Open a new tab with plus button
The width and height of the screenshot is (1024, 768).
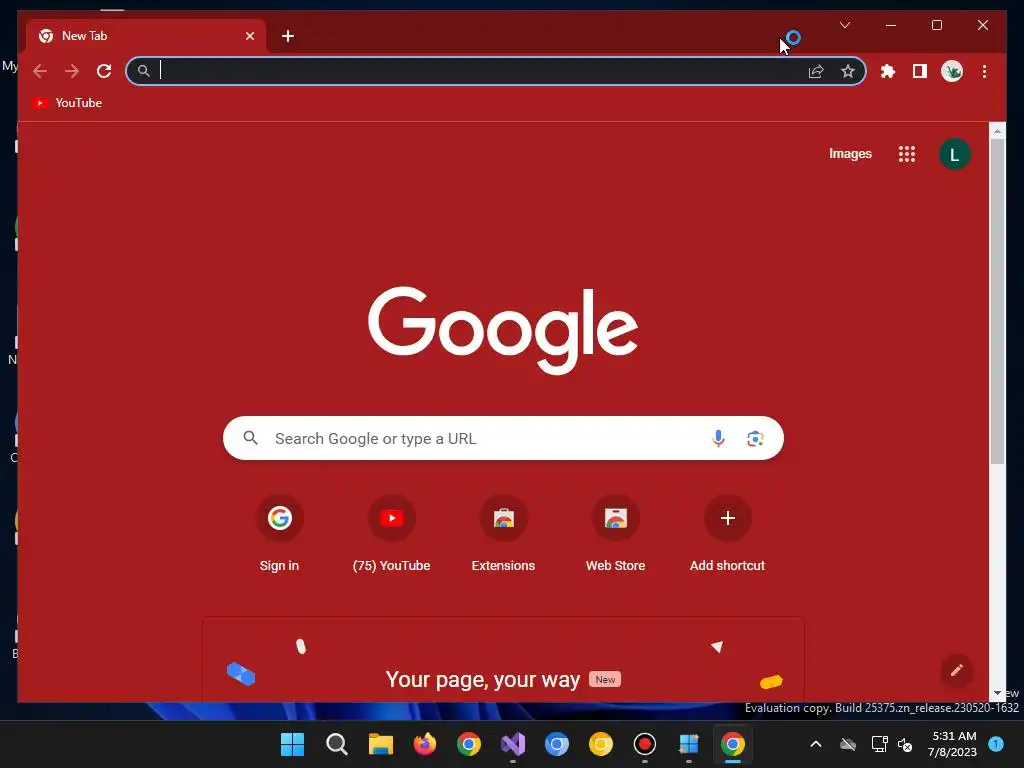click(x=288, y=36)
